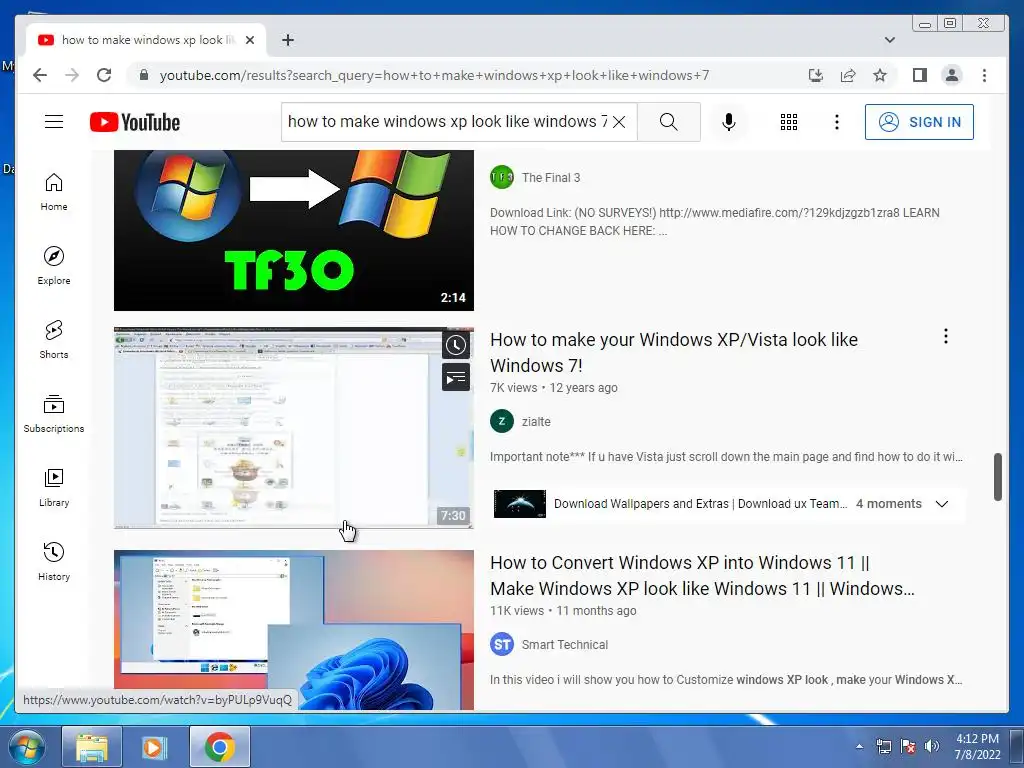Open the volume speaker tray icon
The image size is (1024, 768).
click(x=933, y=746)
